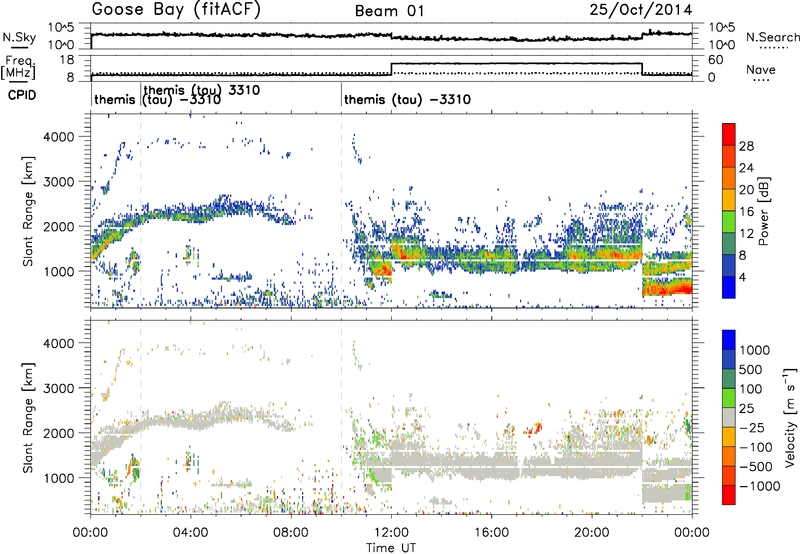Click the CPID label reading just "themis"
The height and width of the screenshot is (554, 800).
(115, 99)
